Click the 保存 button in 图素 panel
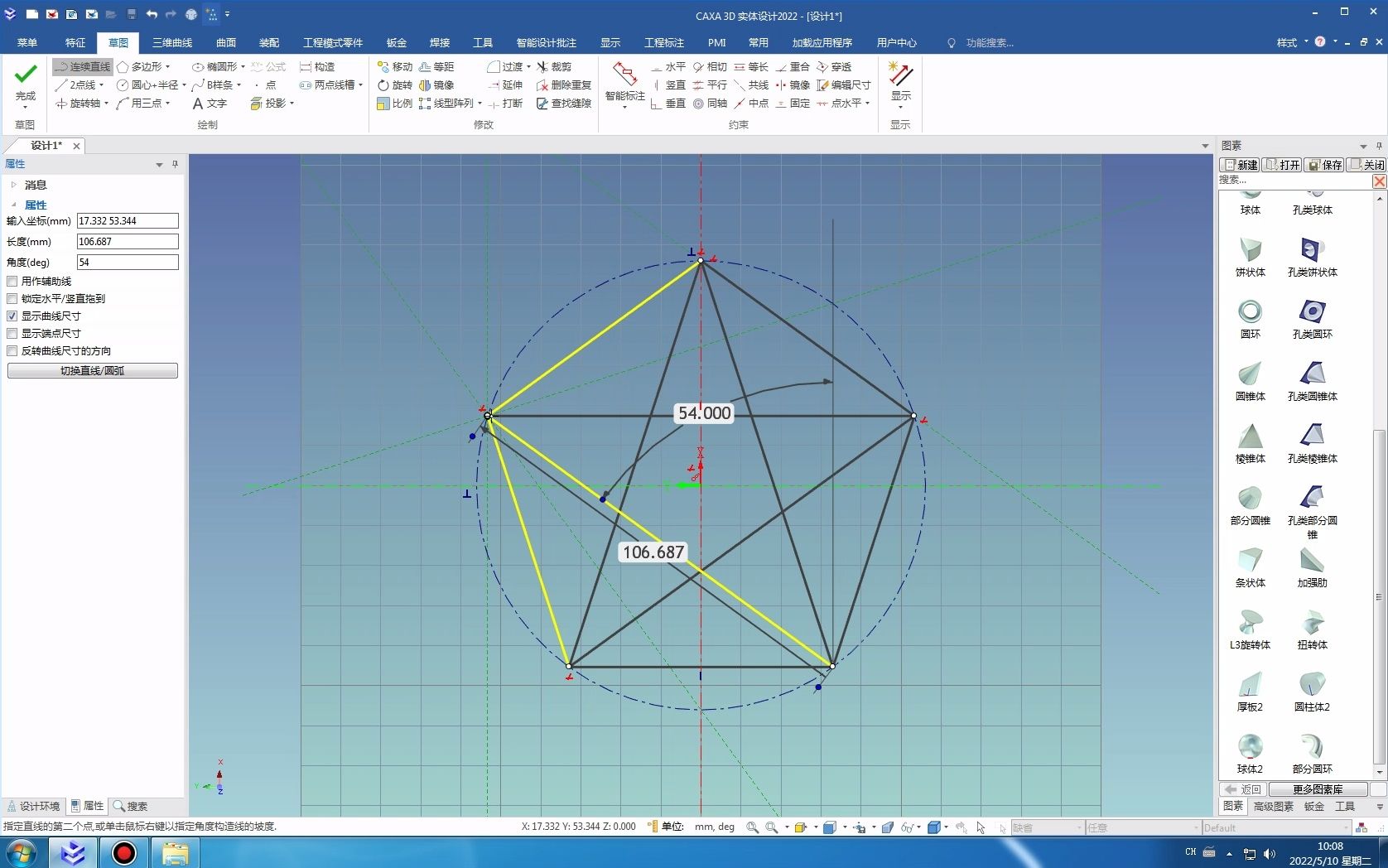This screenshot has width=1388, height=868. coord(1324,165)
